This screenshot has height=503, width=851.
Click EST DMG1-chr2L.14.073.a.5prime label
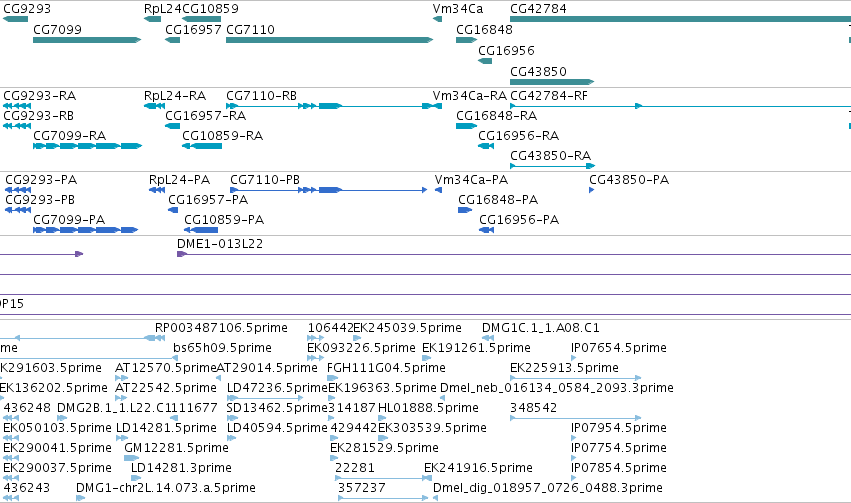point(166,488)
